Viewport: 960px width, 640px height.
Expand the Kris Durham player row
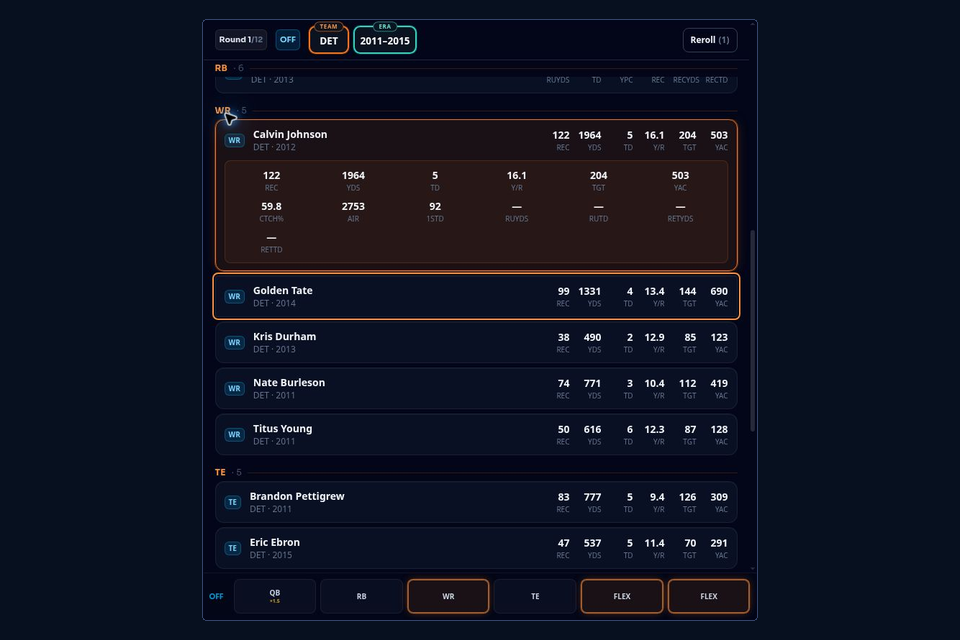476,342
